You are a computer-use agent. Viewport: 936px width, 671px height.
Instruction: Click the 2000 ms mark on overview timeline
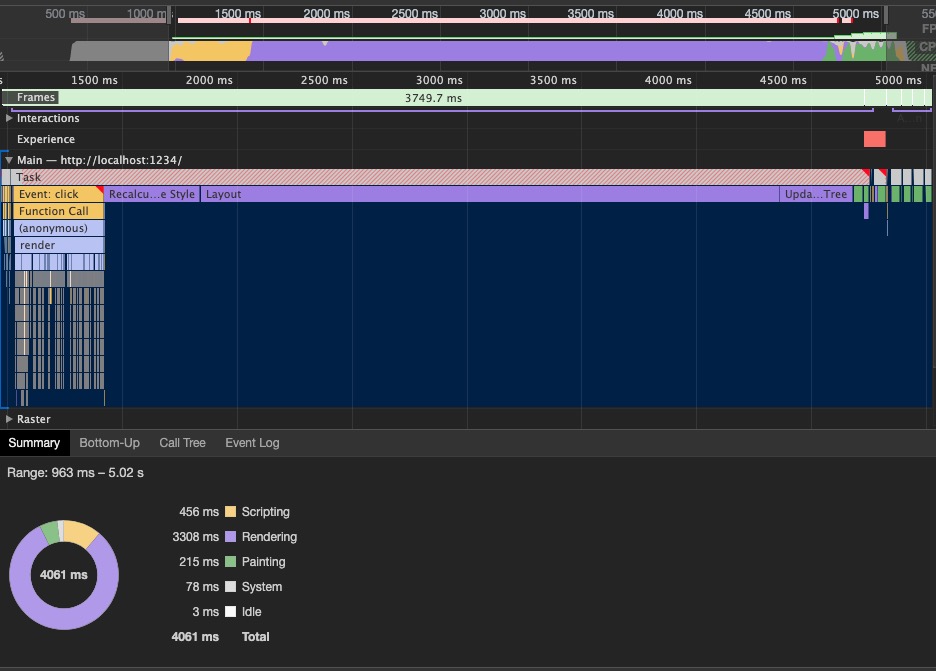pyautogui.click(x=326, y=14)
